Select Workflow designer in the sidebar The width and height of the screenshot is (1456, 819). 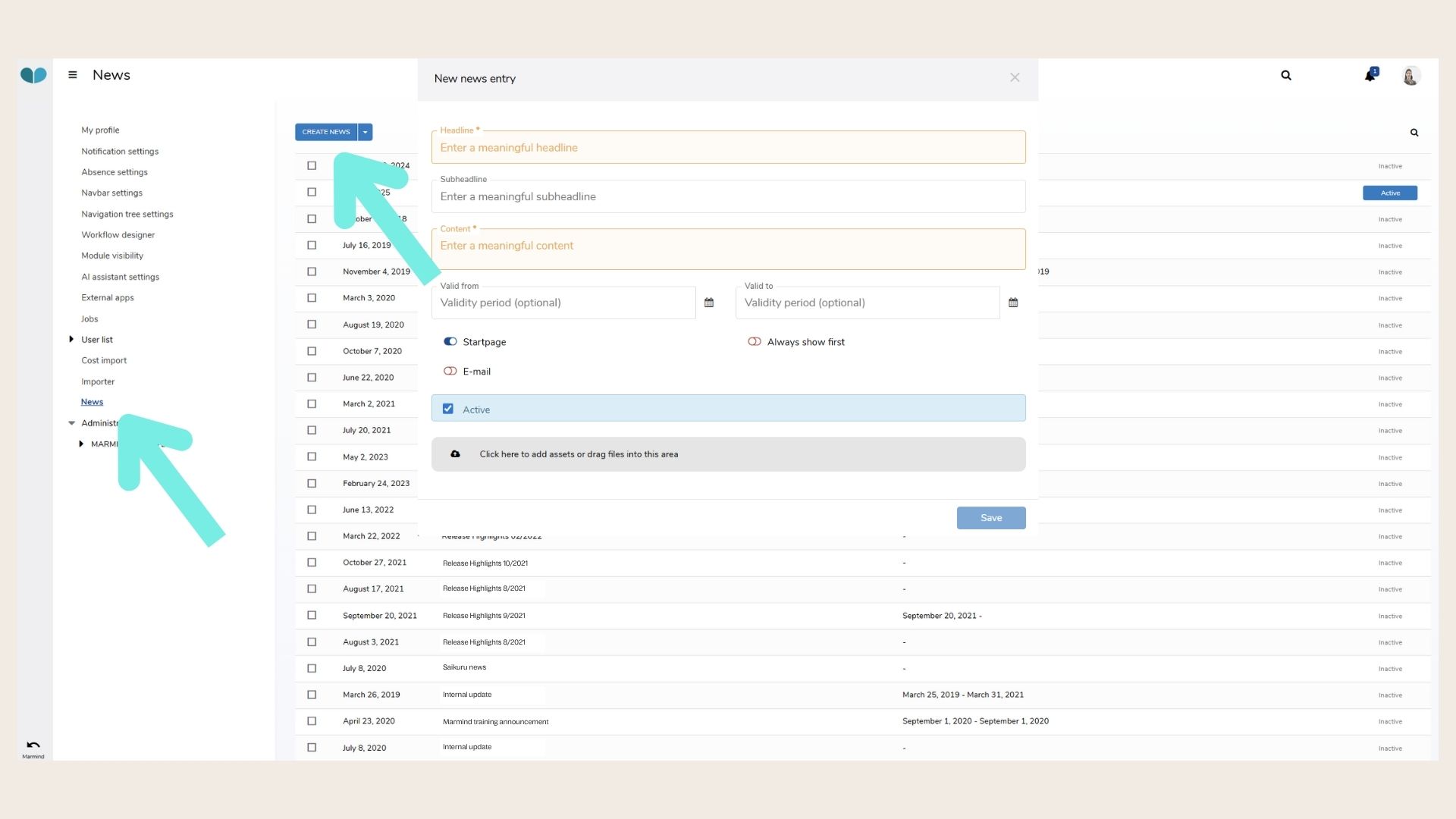118,235
